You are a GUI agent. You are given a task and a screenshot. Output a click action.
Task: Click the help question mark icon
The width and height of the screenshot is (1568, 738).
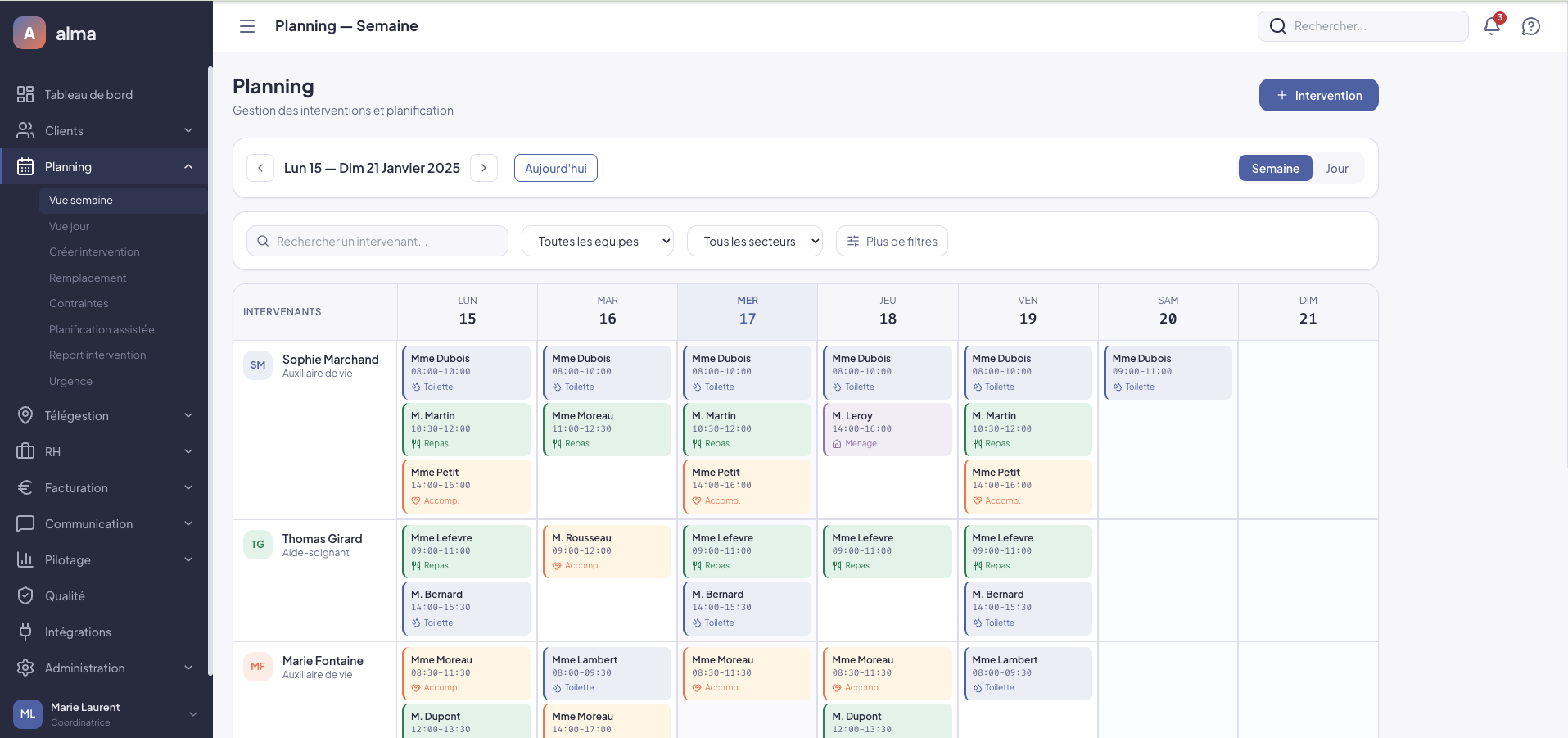coord(1531,26)
